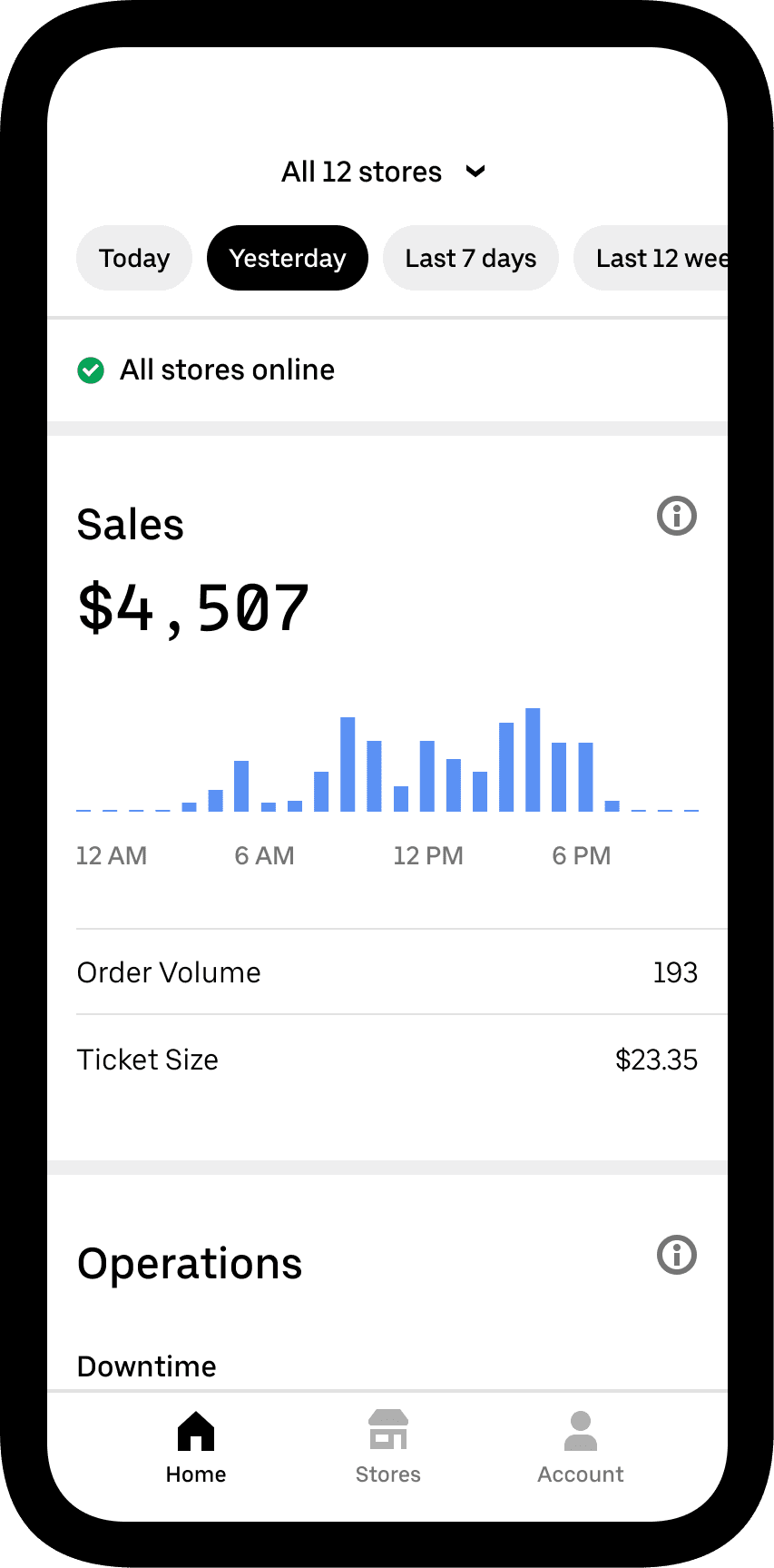Image resolution: width=774 pixels, height=1568 pixels.
Task: Click the tallest bar in sales chart
Action: 533,760
